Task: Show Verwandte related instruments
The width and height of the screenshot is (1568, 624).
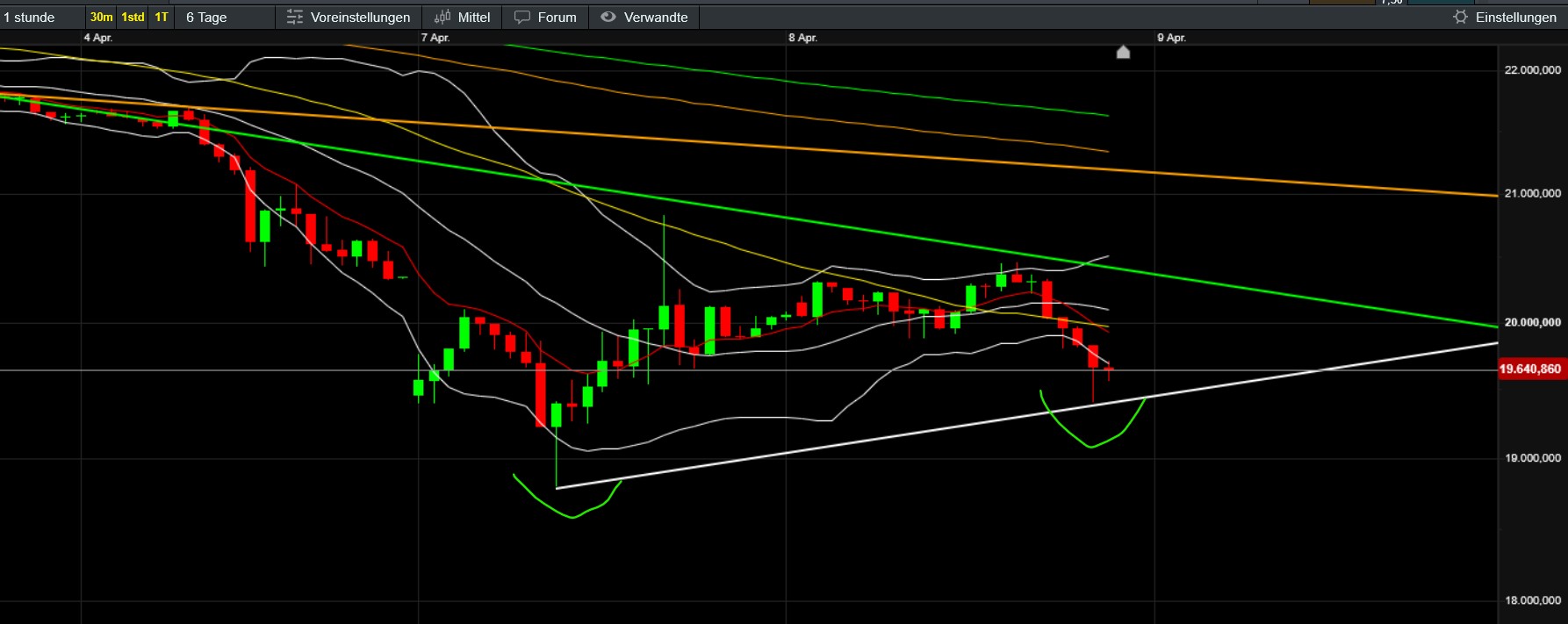Action: (x=644, y=18)
